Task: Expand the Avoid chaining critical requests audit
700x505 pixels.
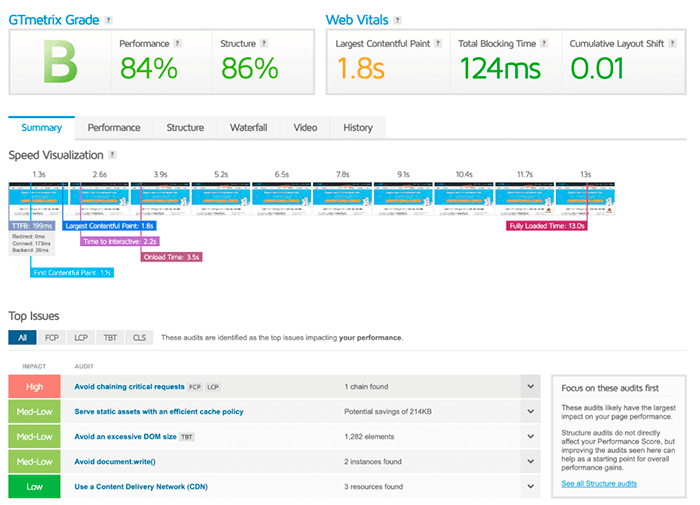Action: (x=530, y=387)
